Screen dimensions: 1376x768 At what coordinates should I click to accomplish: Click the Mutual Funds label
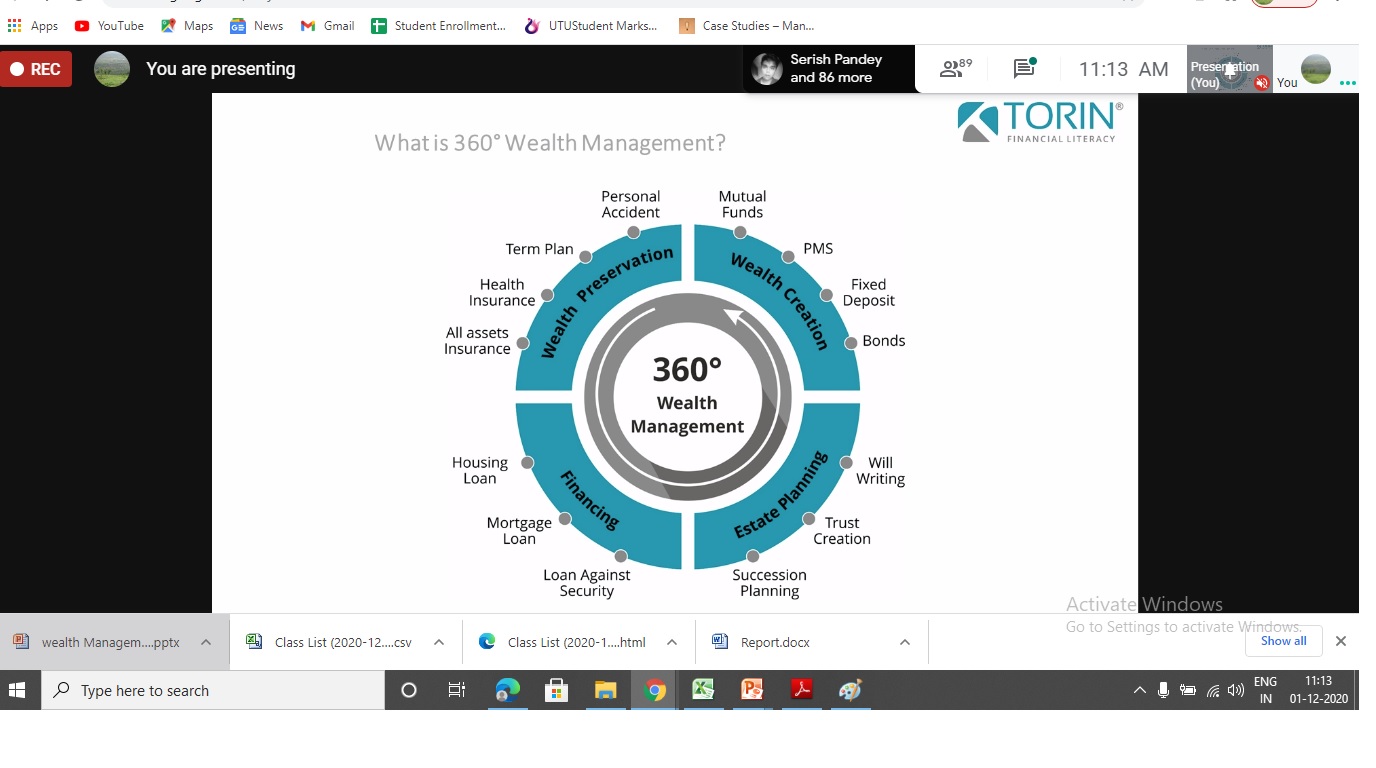pos(743,204)
